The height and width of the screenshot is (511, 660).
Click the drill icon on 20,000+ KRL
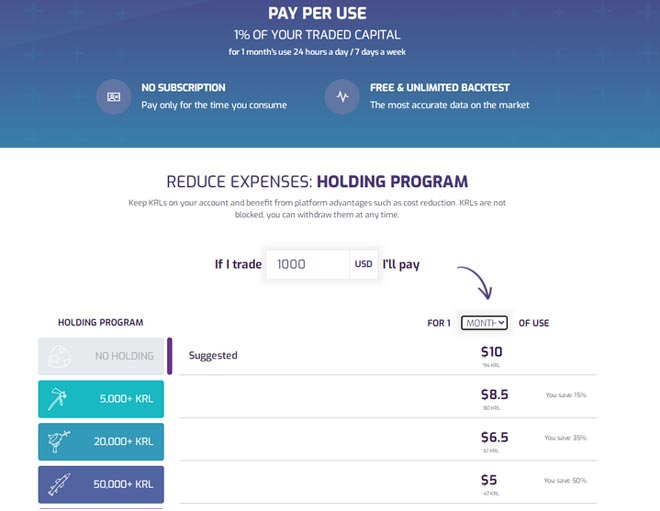point(60,441)
